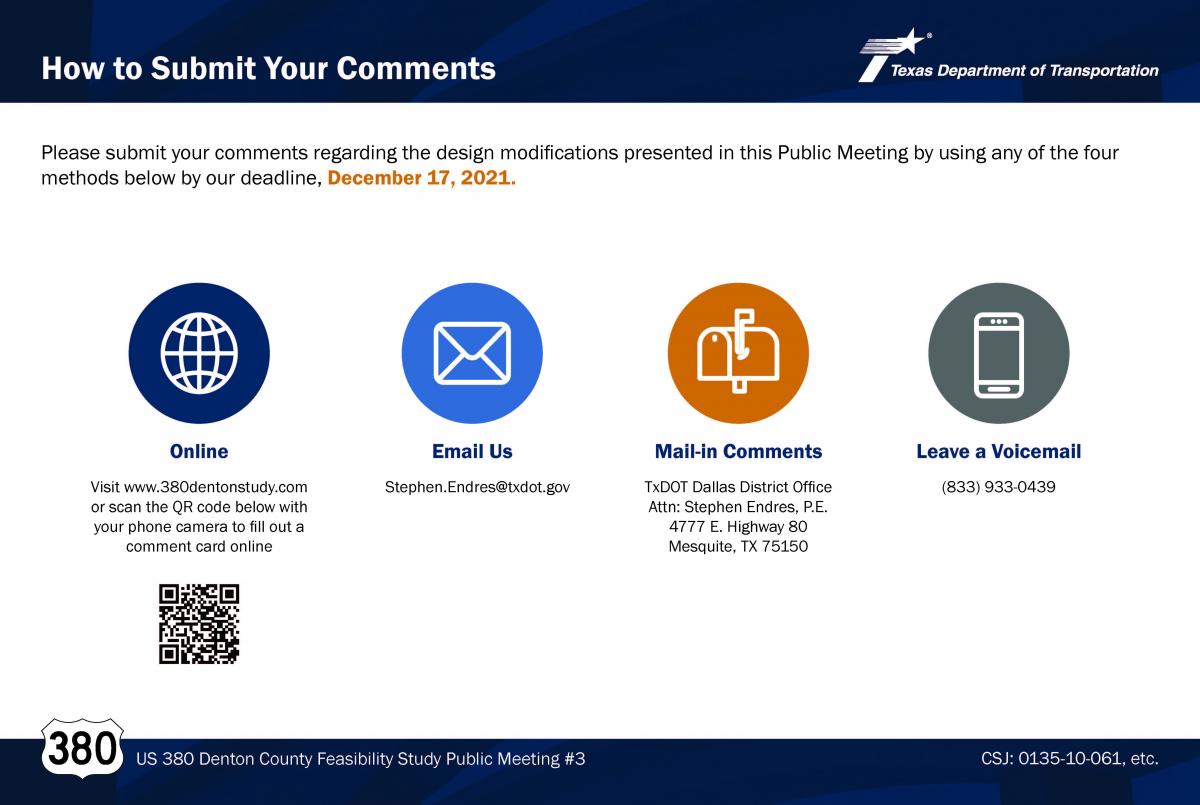Click the Mesquite, TX 75150 line

pos(738,546)
